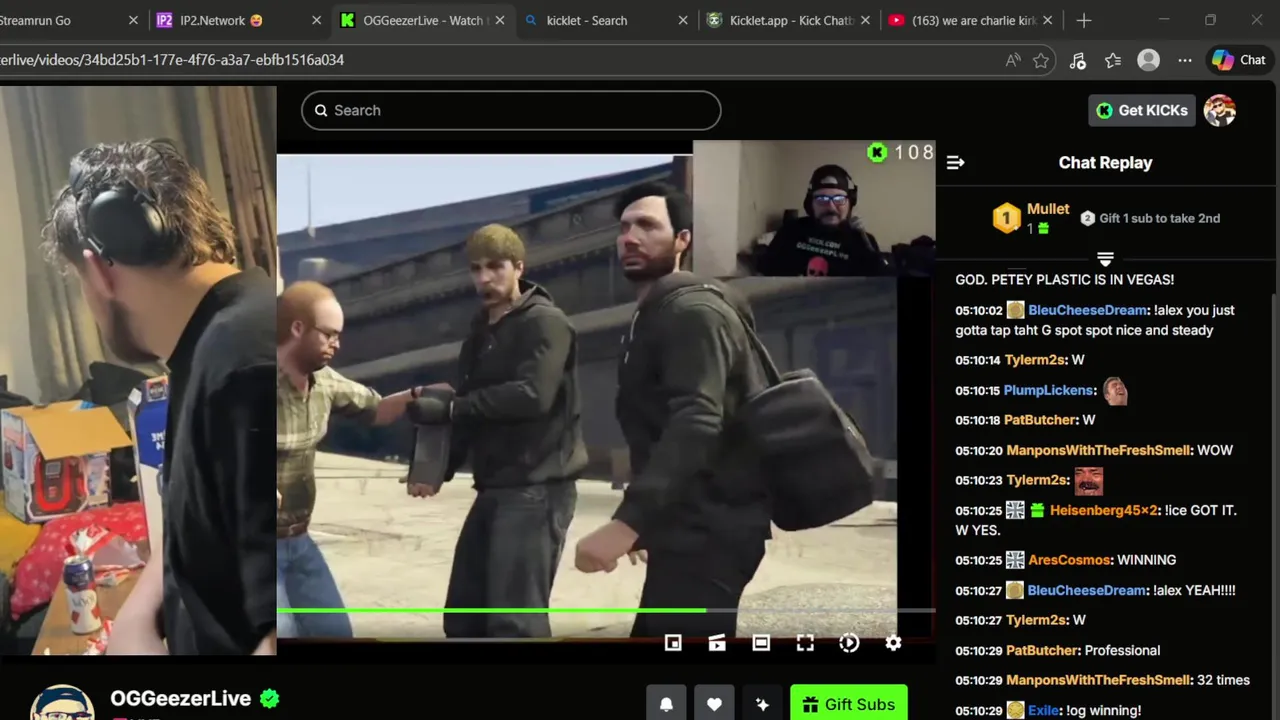This screenshot has width=1280, height=720.
Task: Click the clip creation clapperboard icon
Action: tap(717, 643)
